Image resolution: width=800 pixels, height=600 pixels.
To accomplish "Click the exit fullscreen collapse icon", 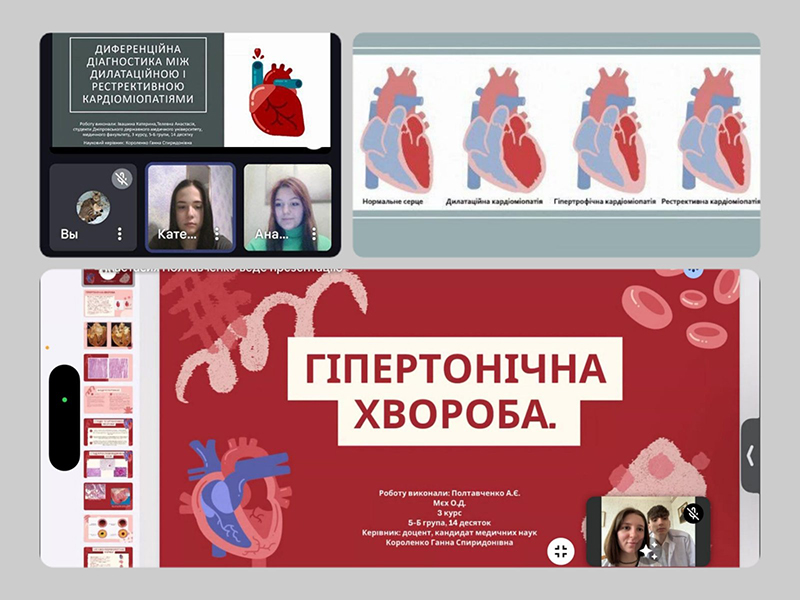I will [x=562, y=550].
